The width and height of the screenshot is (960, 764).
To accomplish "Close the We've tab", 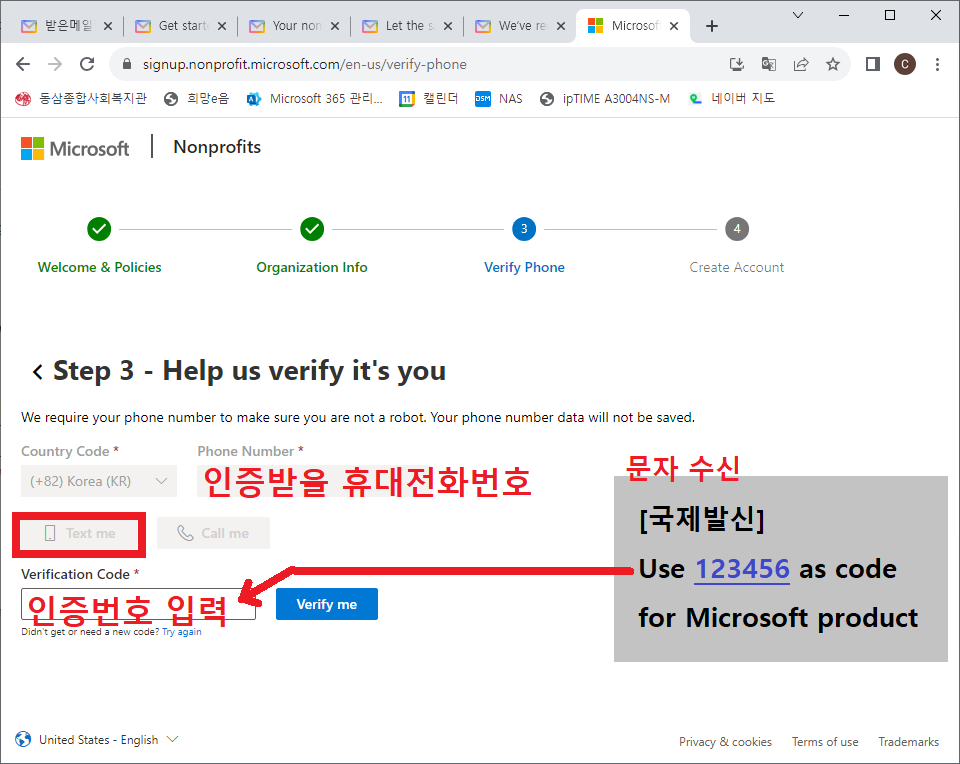I will 560,26.
